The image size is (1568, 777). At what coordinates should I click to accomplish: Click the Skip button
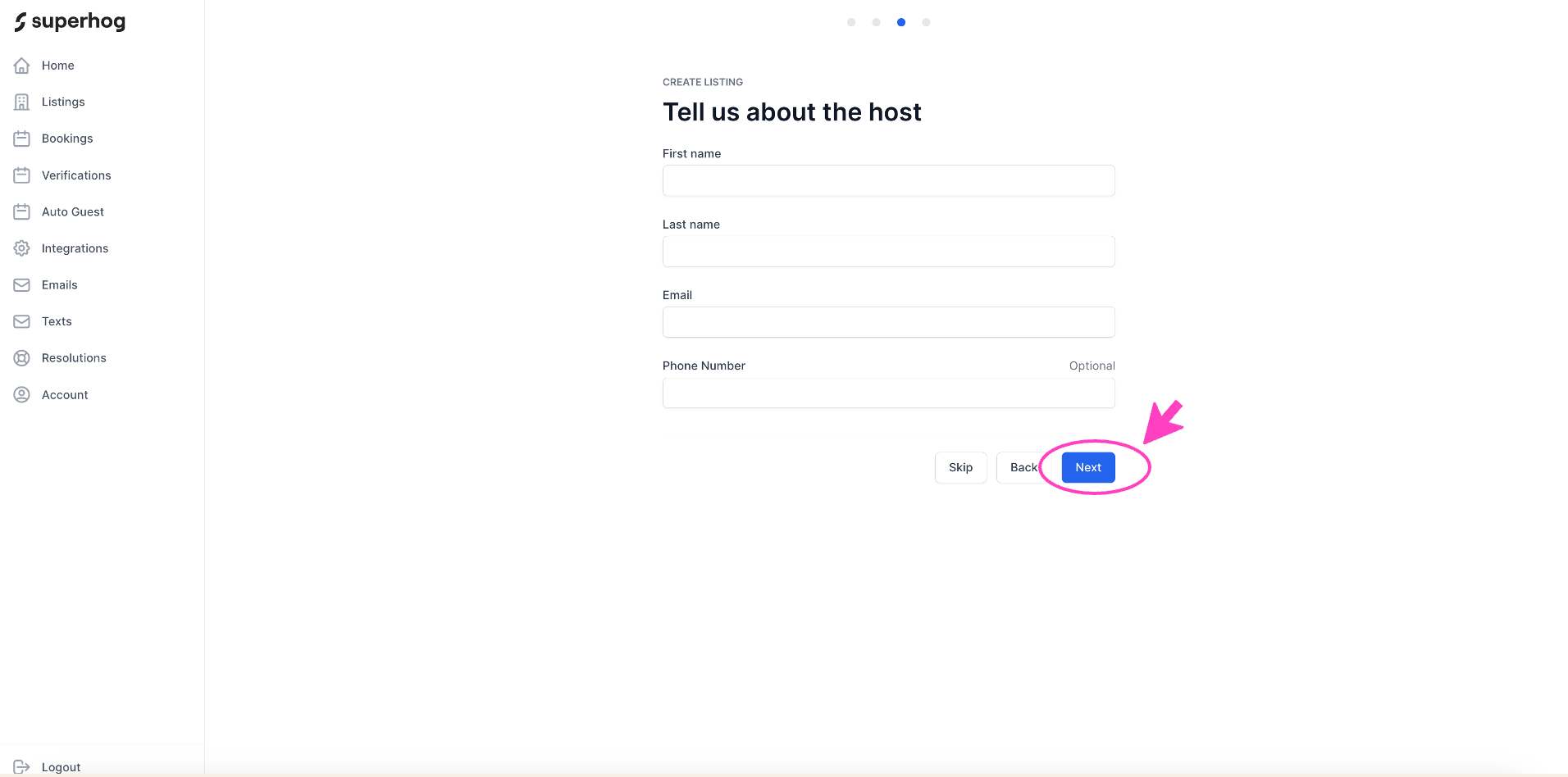tap(960, 467)
